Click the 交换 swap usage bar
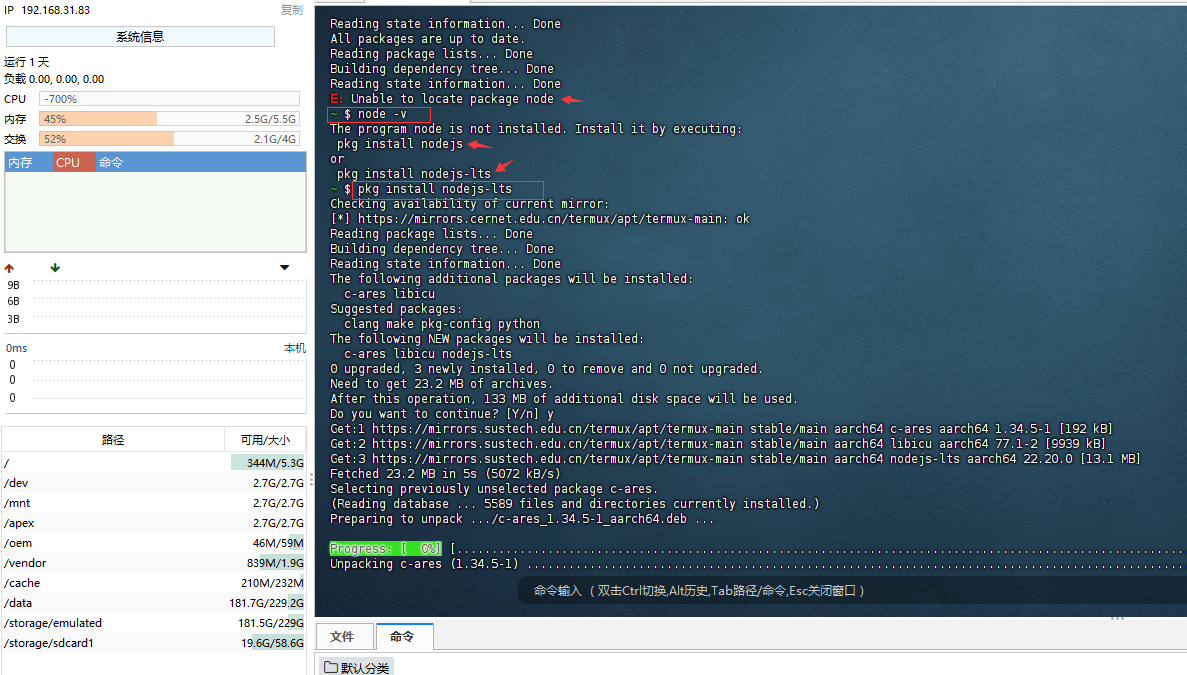 tap(169, 139)
